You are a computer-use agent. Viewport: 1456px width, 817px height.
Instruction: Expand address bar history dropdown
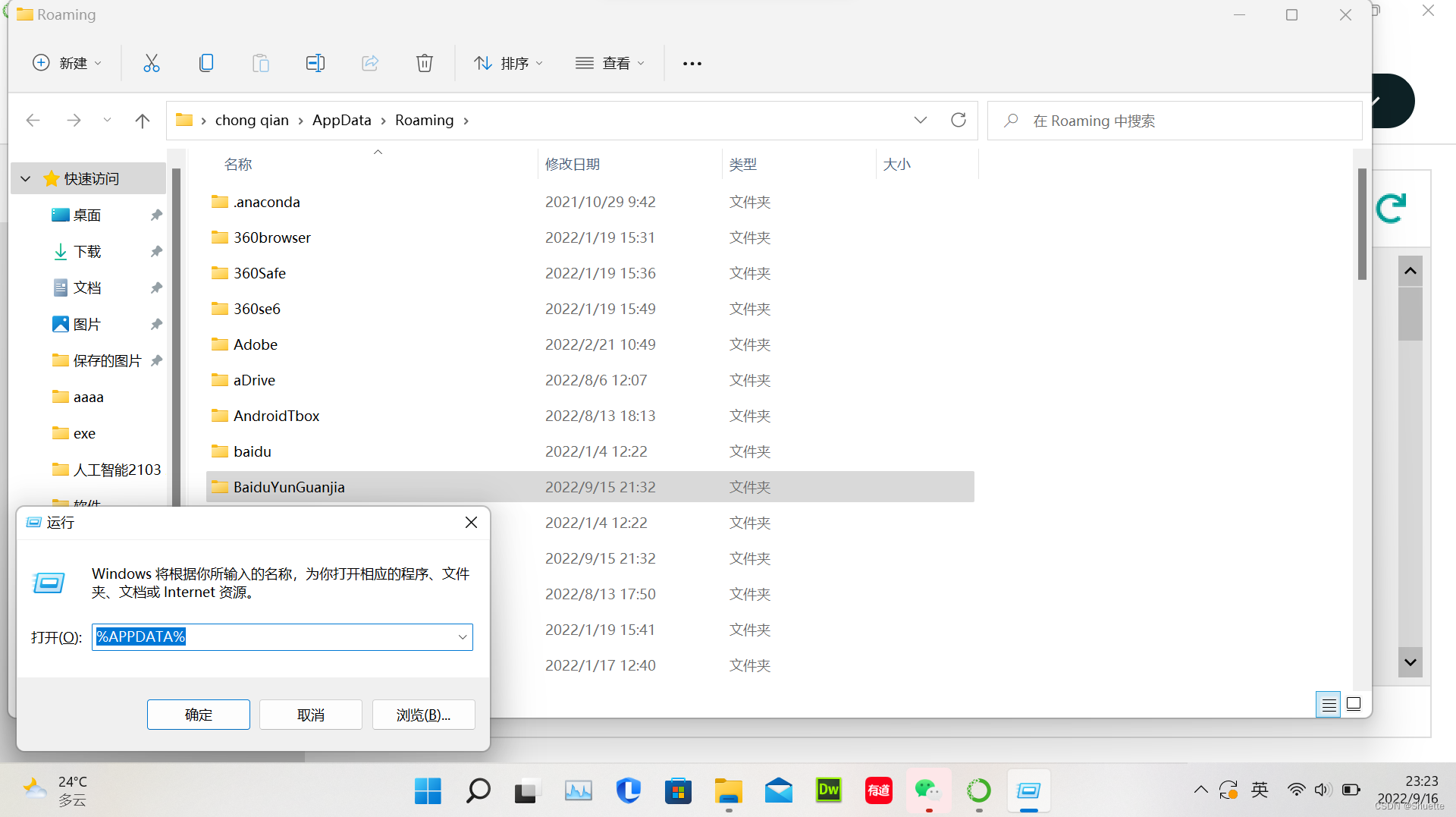click(x=921, y=120)
